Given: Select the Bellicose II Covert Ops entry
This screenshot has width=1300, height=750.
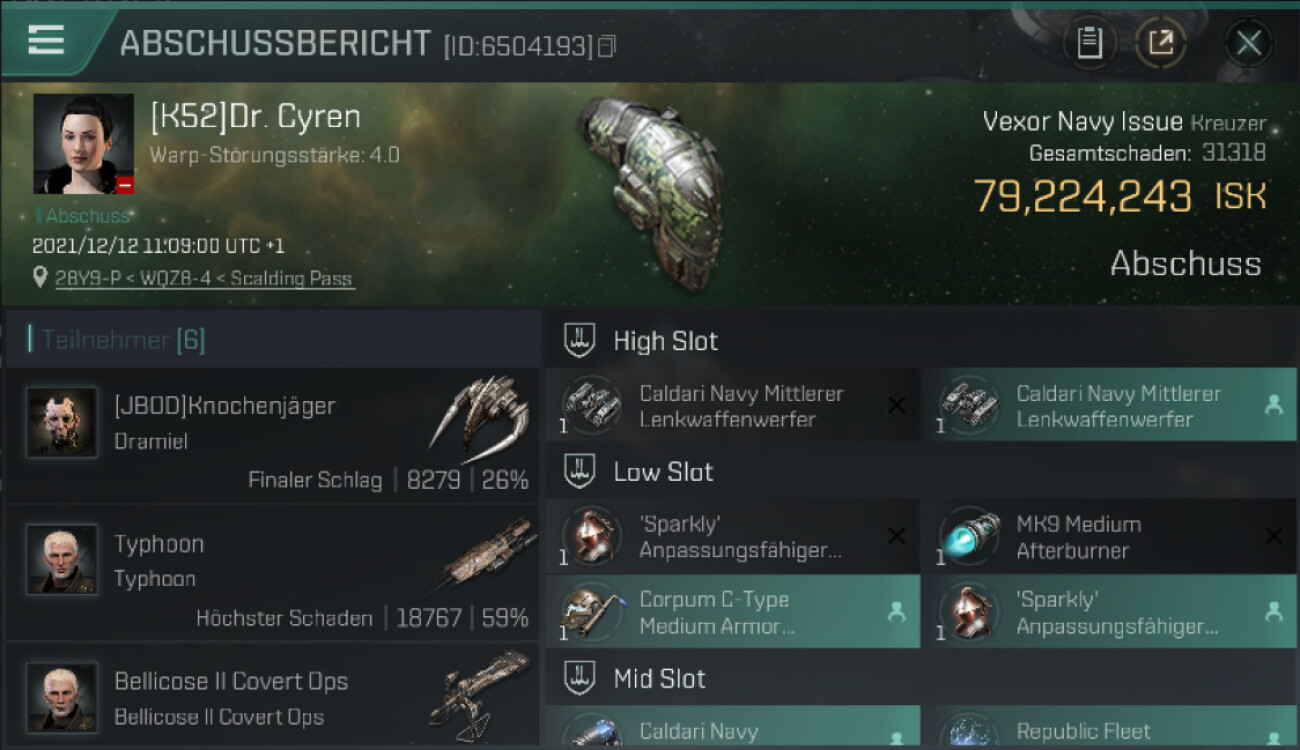Looking at the screenshot, I should click(272, 695).
